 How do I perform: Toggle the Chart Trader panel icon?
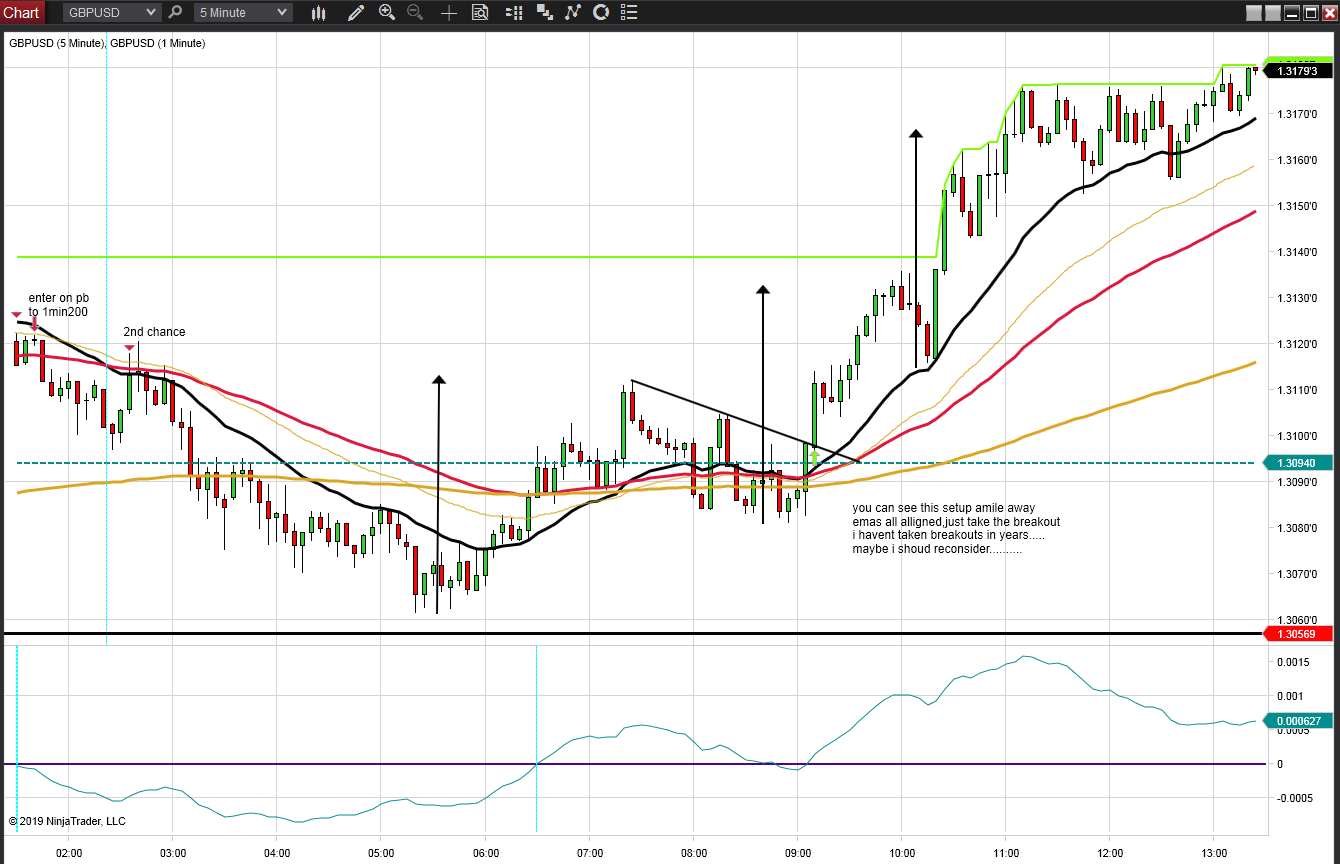click(514, 13)
